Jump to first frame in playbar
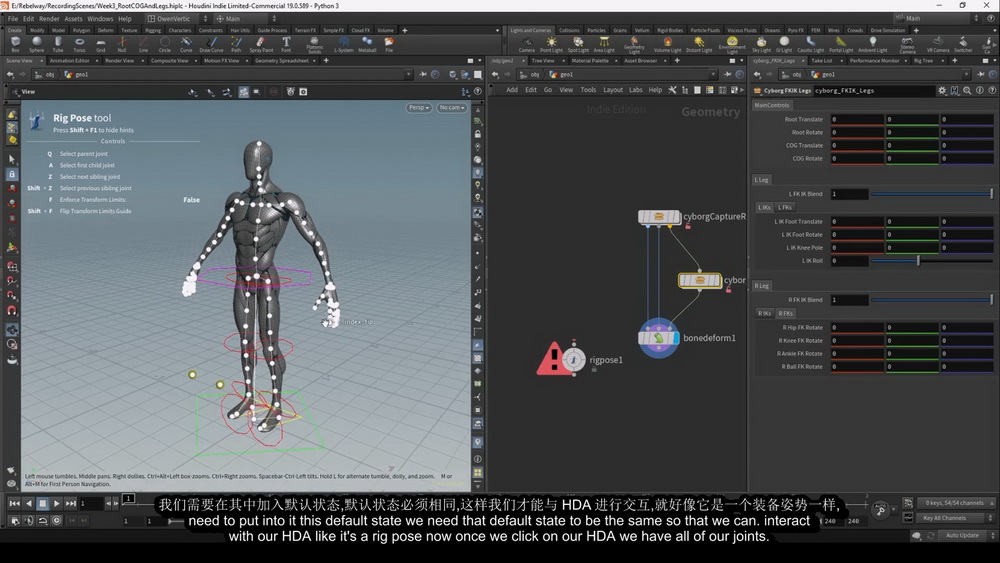Screen dimensions: 1000x563 pyautogui.click(x=14, y=503)
